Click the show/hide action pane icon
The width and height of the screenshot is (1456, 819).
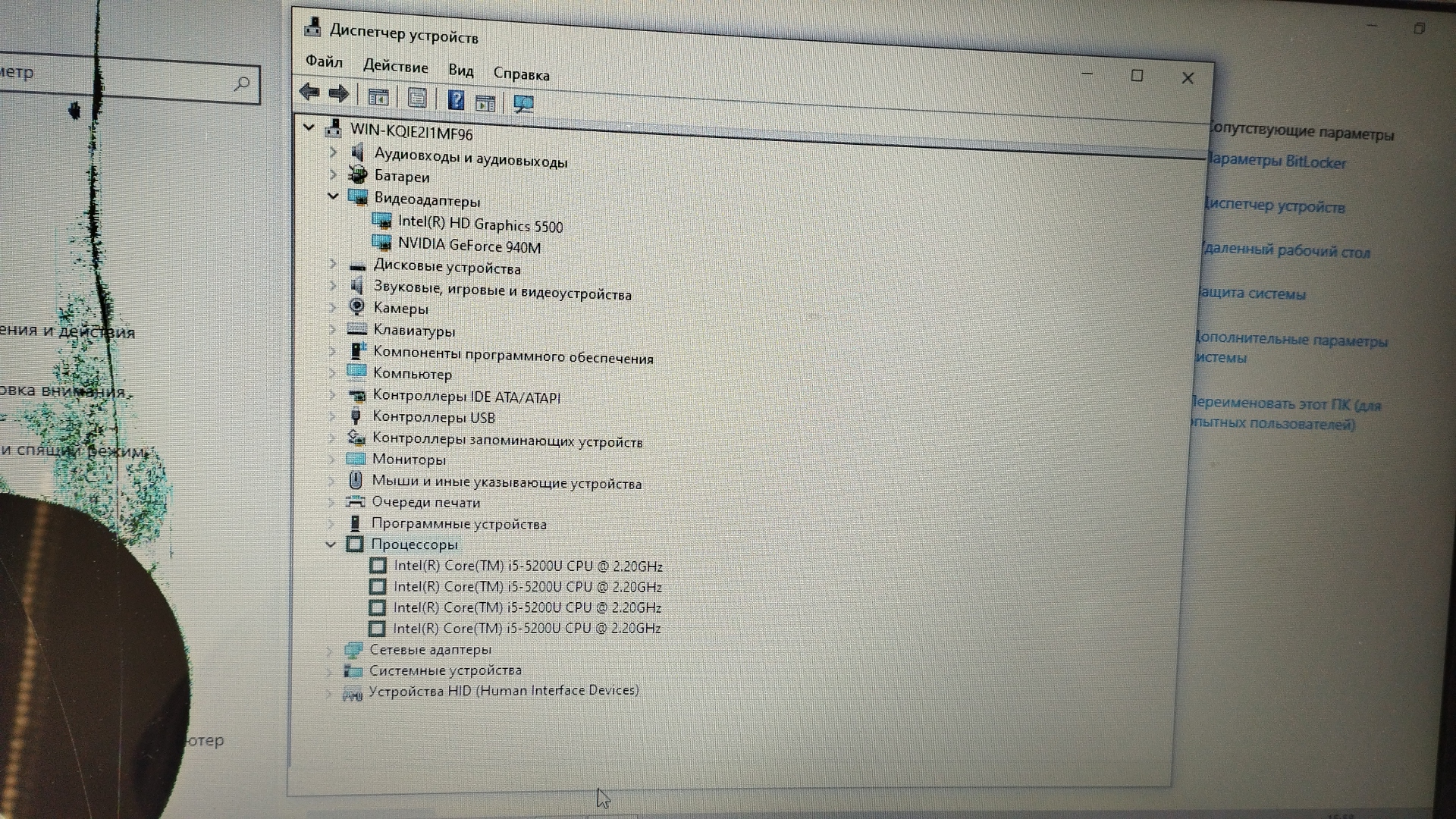click(485, 102)
